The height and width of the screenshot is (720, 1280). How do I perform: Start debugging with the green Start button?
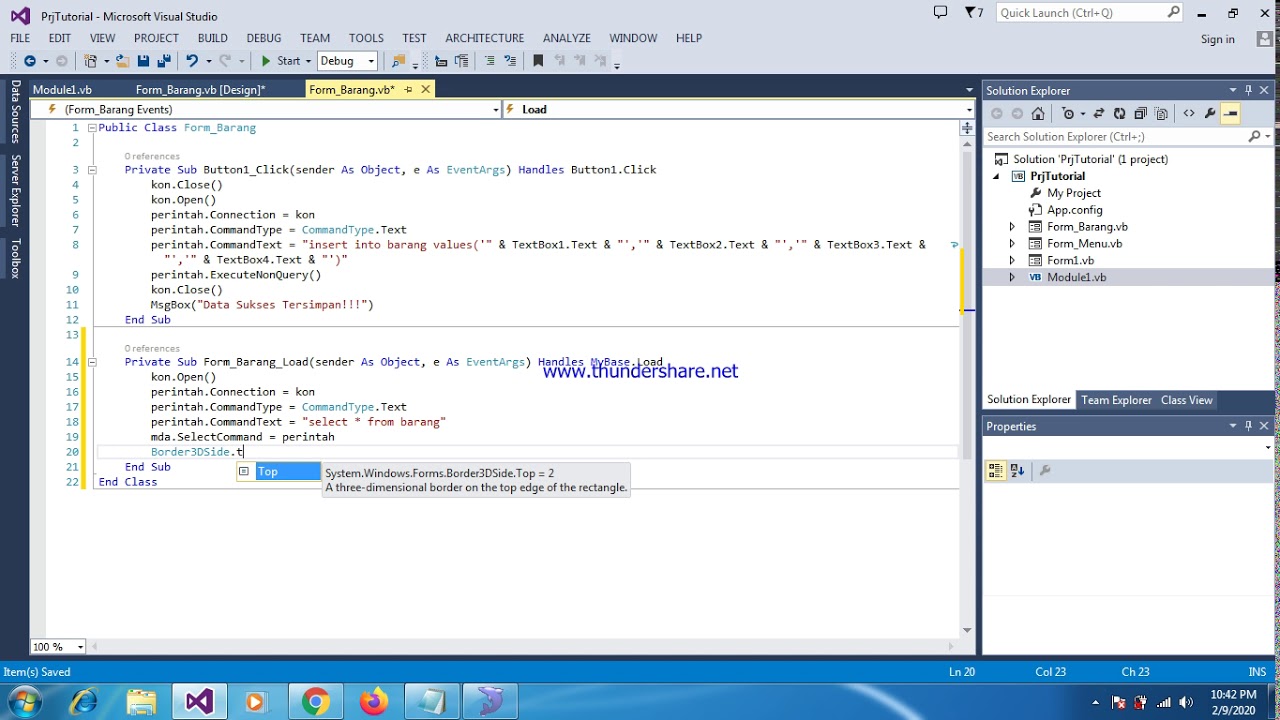point(281,61)
